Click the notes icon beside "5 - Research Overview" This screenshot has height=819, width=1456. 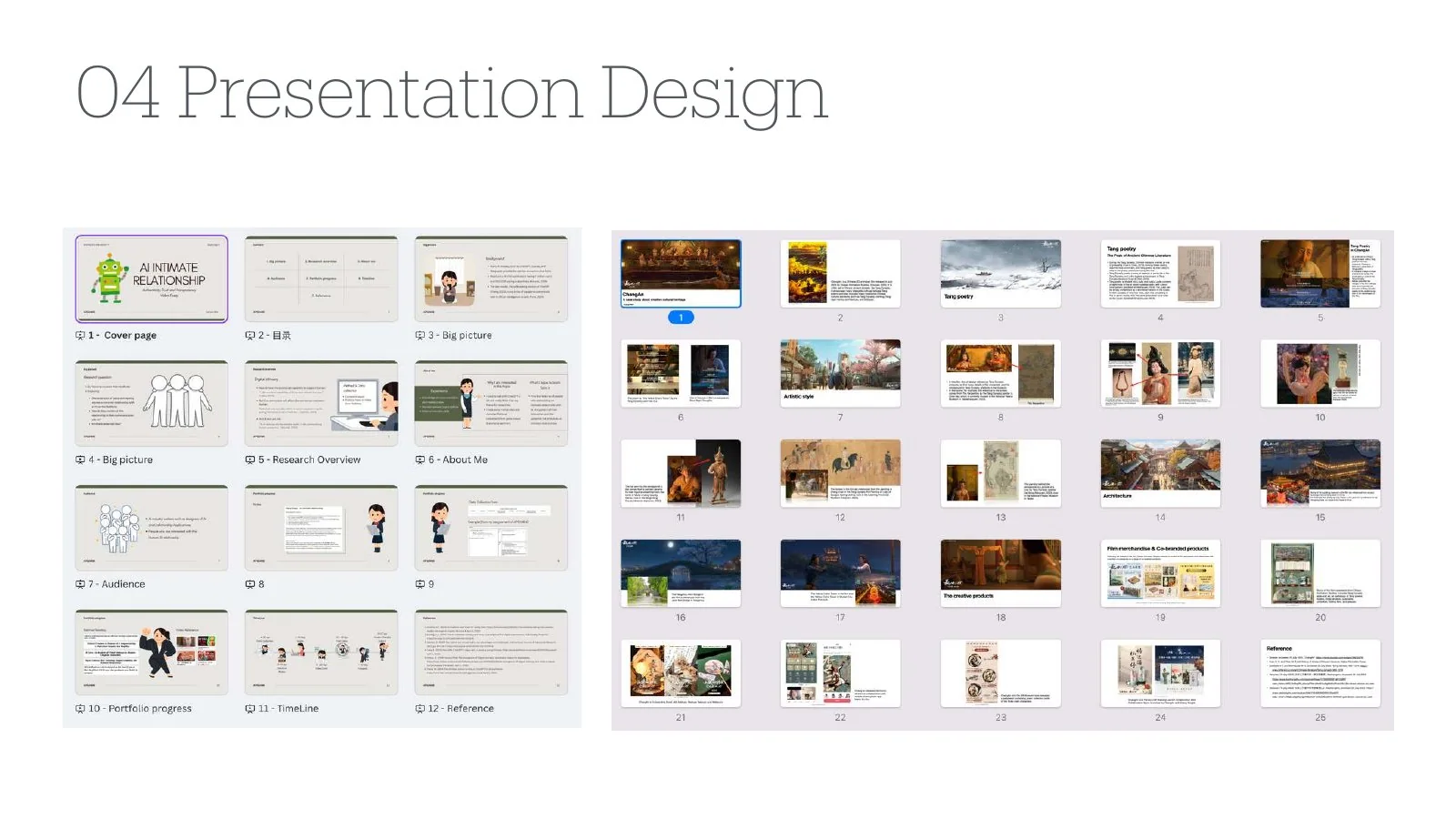pos(250,460)
